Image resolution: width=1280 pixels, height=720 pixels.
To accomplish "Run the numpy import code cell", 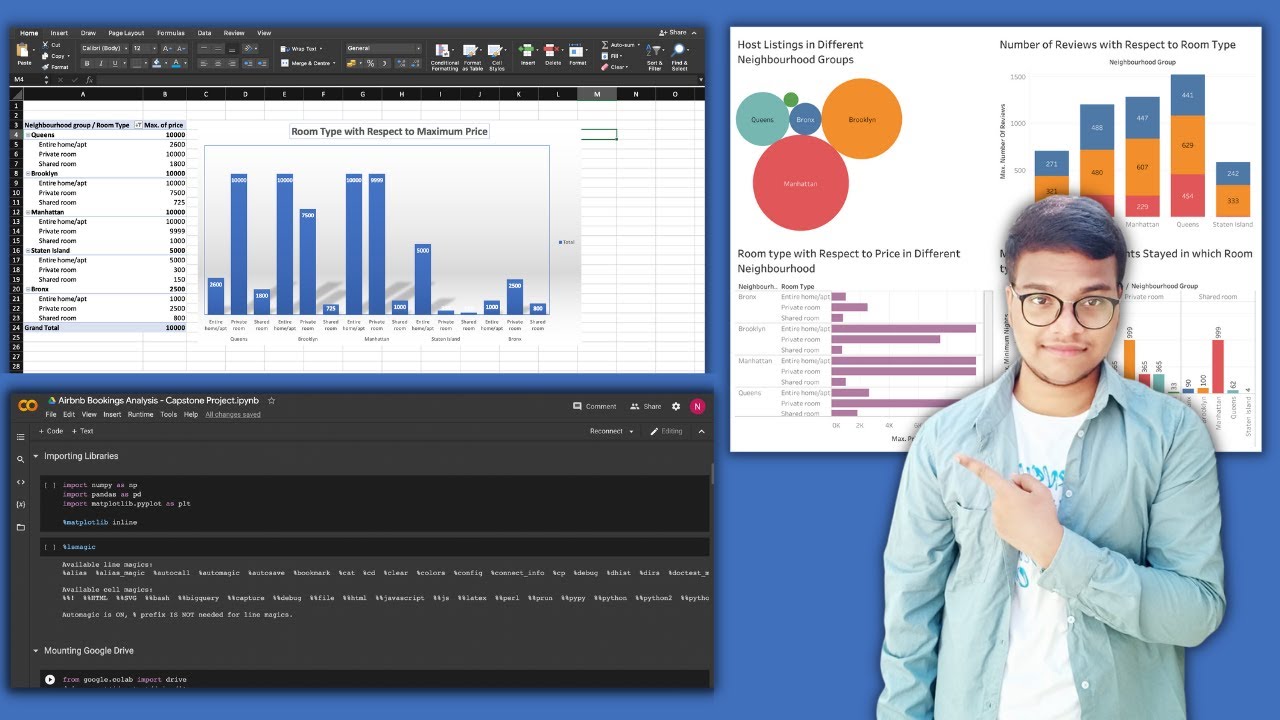I will coord(49,485).
